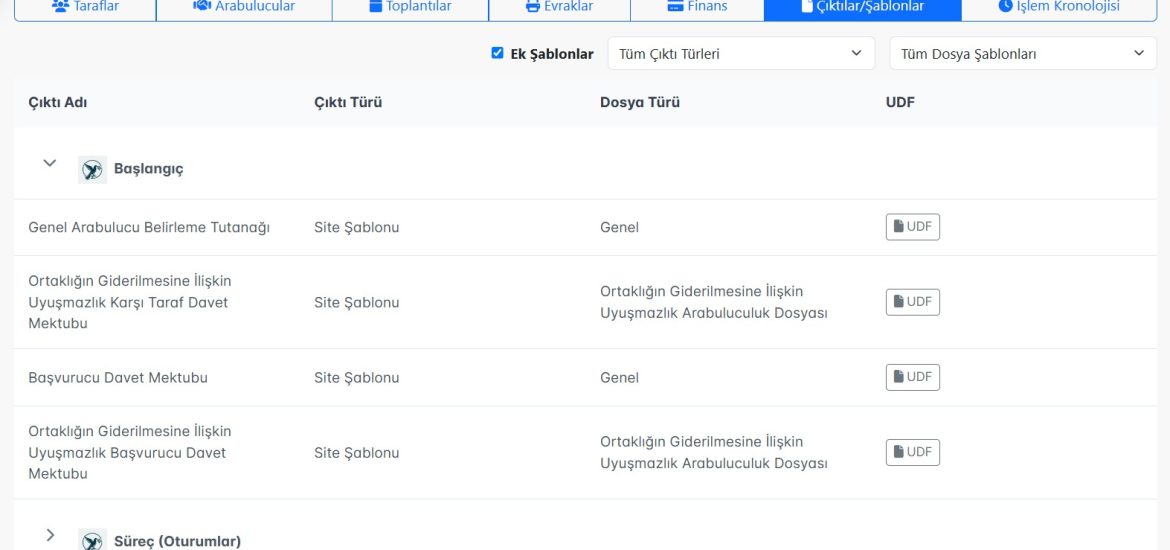Switch to the Arabulucular tab
Image resolution: width=1170 pixels, height=550 pixels.
click(244, 7)
